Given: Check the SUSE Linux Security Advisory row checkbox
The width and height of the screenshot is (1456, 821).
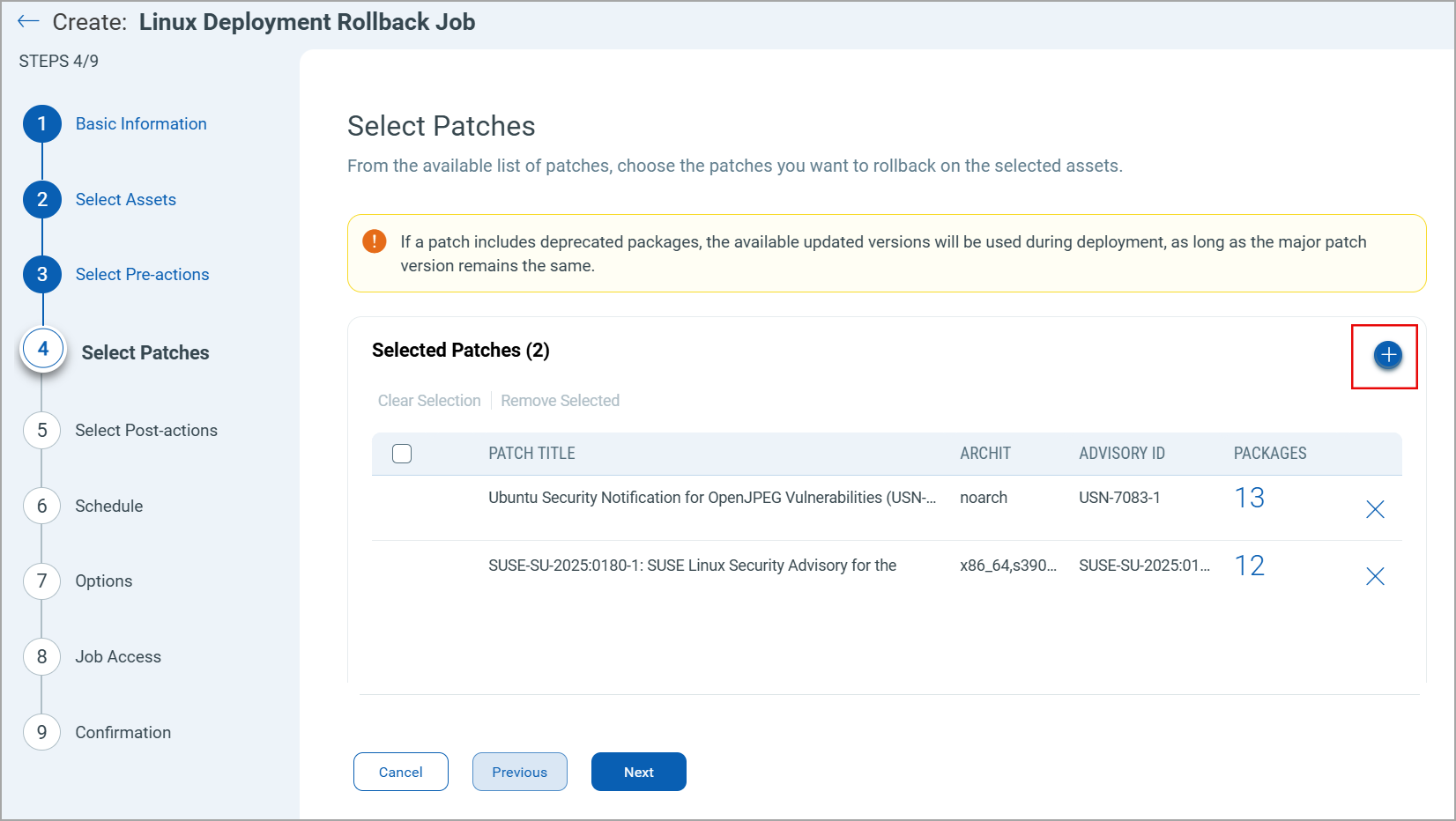Looking at the screenshot, I should (x=402, y=565).
